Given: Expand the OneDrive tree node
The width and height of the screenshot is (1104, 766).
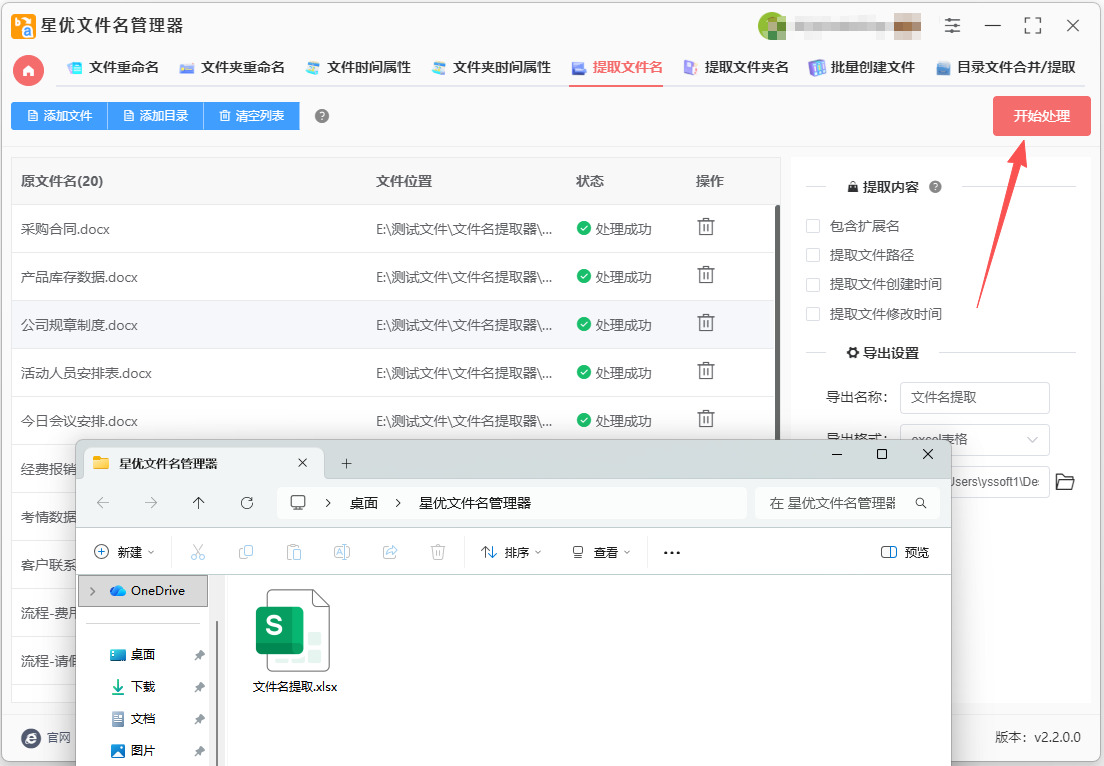Looking at the screenshot, I should coord(93,591).
